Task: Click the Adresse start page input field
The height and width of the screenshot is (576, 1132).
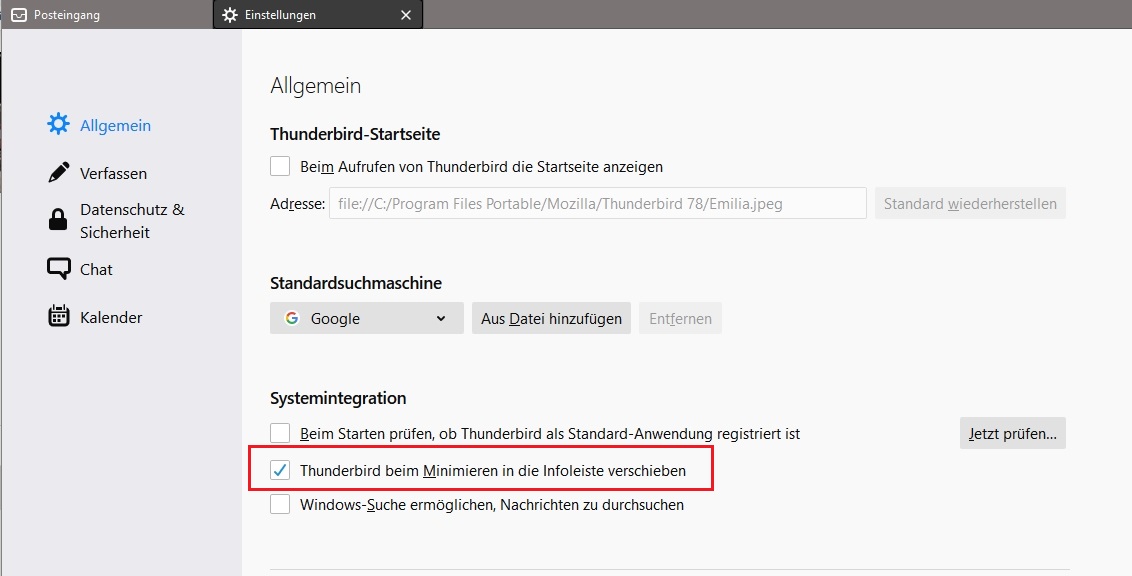Action: 597,203
